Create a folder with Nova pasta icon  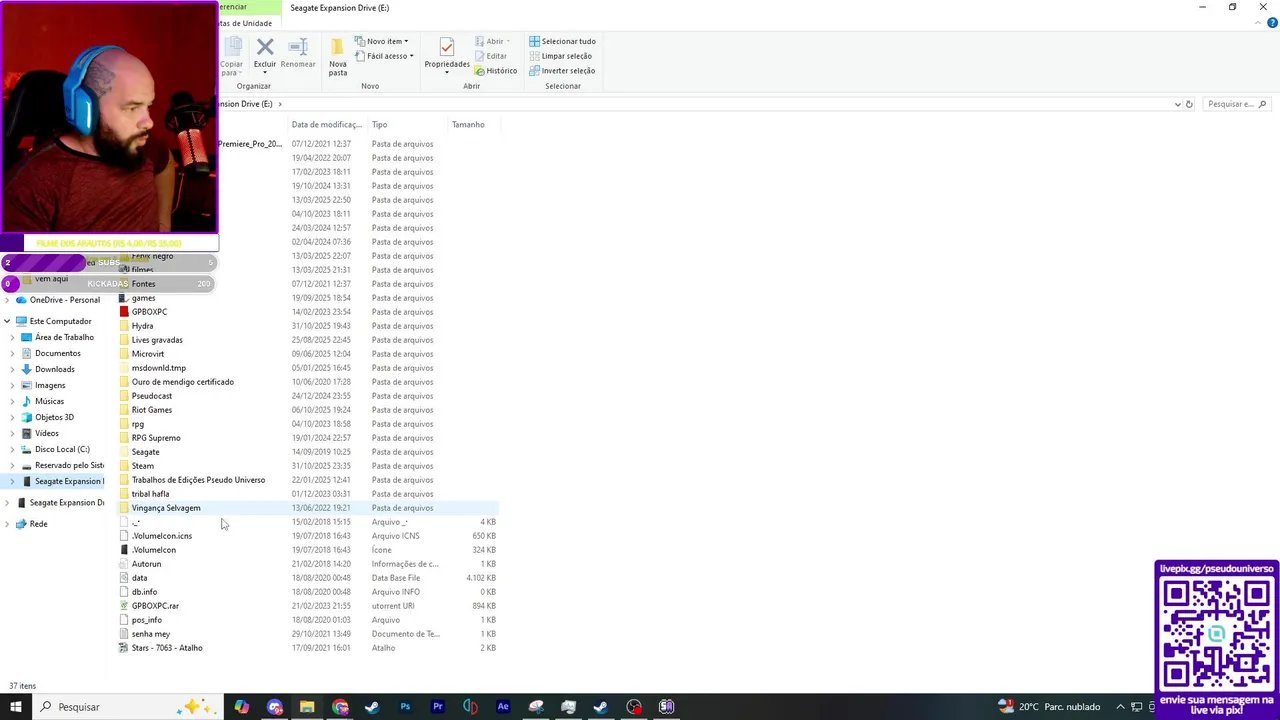(x=338, y=48)
